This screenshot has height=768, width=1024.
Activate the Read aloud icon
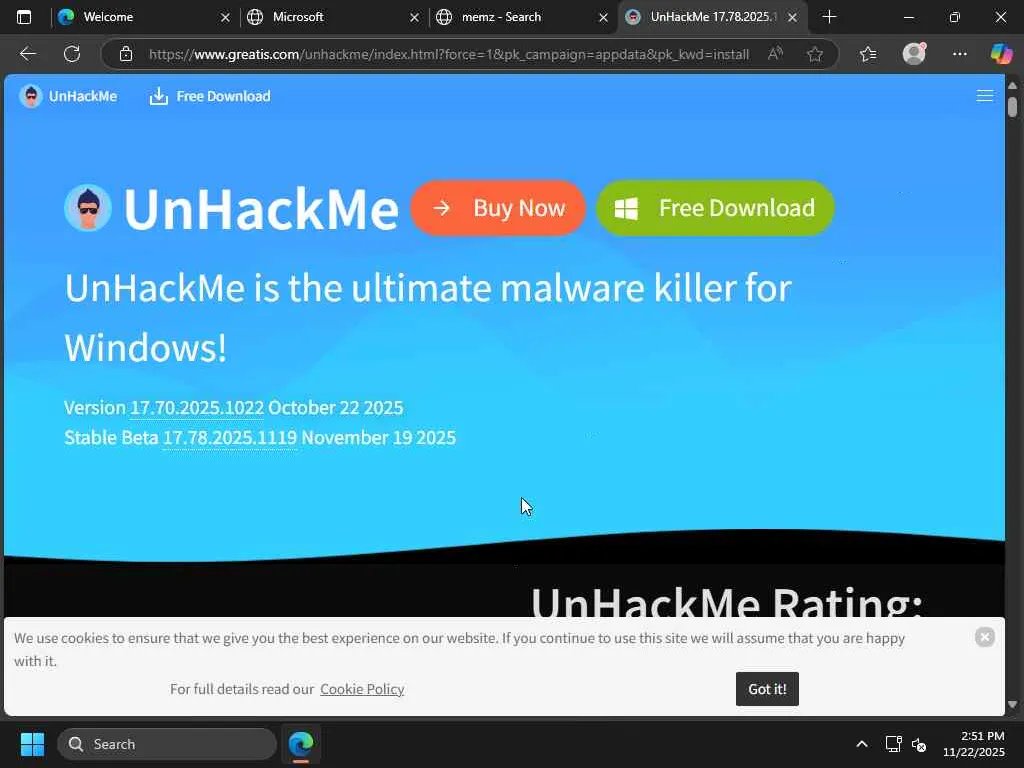coord(775,54)
